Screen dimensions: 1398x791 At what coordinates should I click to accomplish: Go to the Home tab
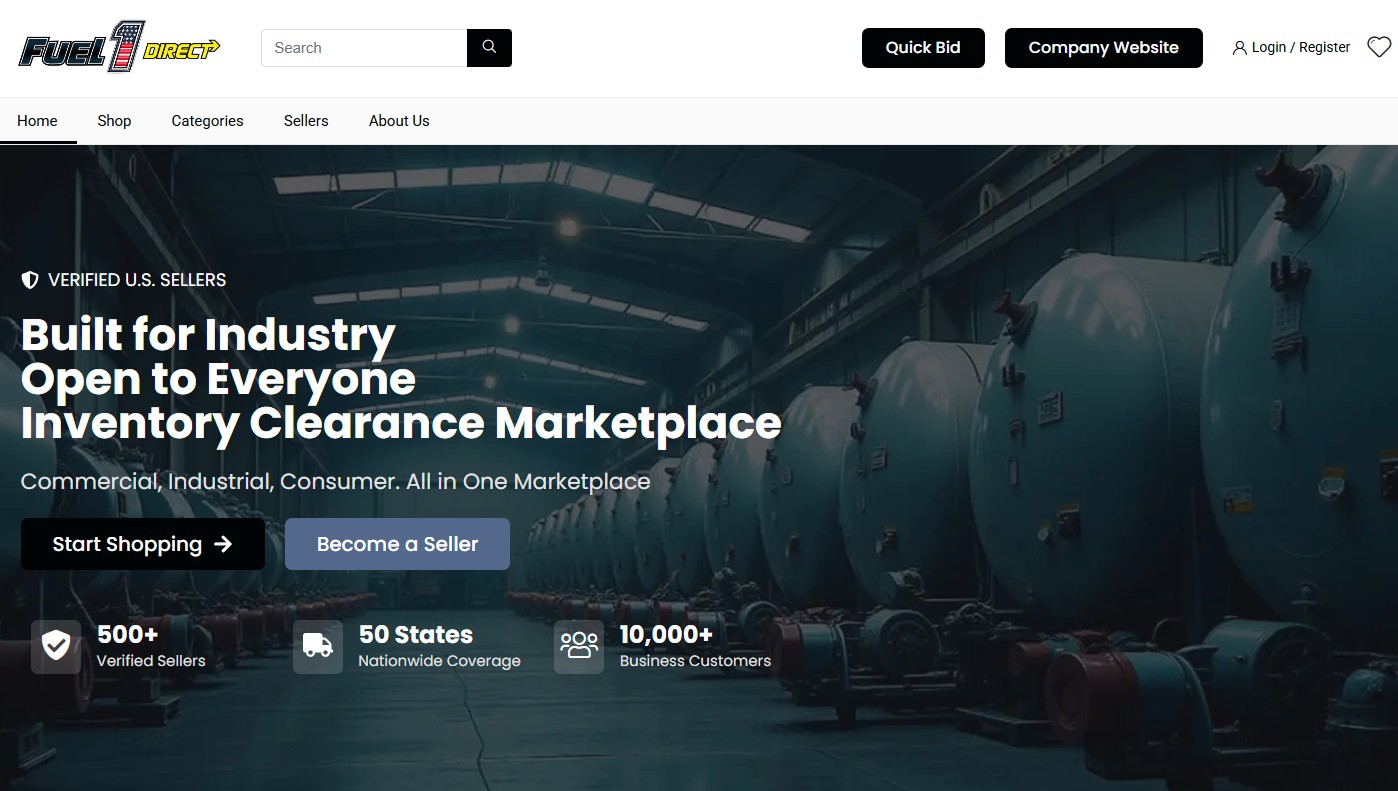pyautogui.click(x=37, y=120)
